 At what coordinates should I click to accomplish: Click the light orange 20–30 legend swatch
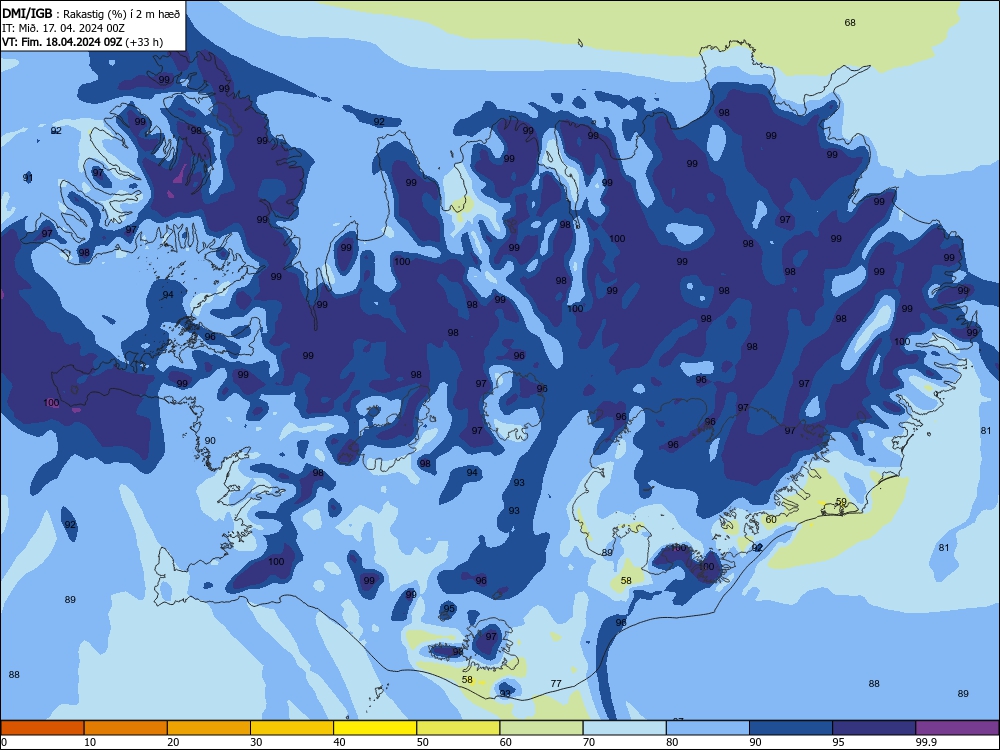[x=209, y=728]
